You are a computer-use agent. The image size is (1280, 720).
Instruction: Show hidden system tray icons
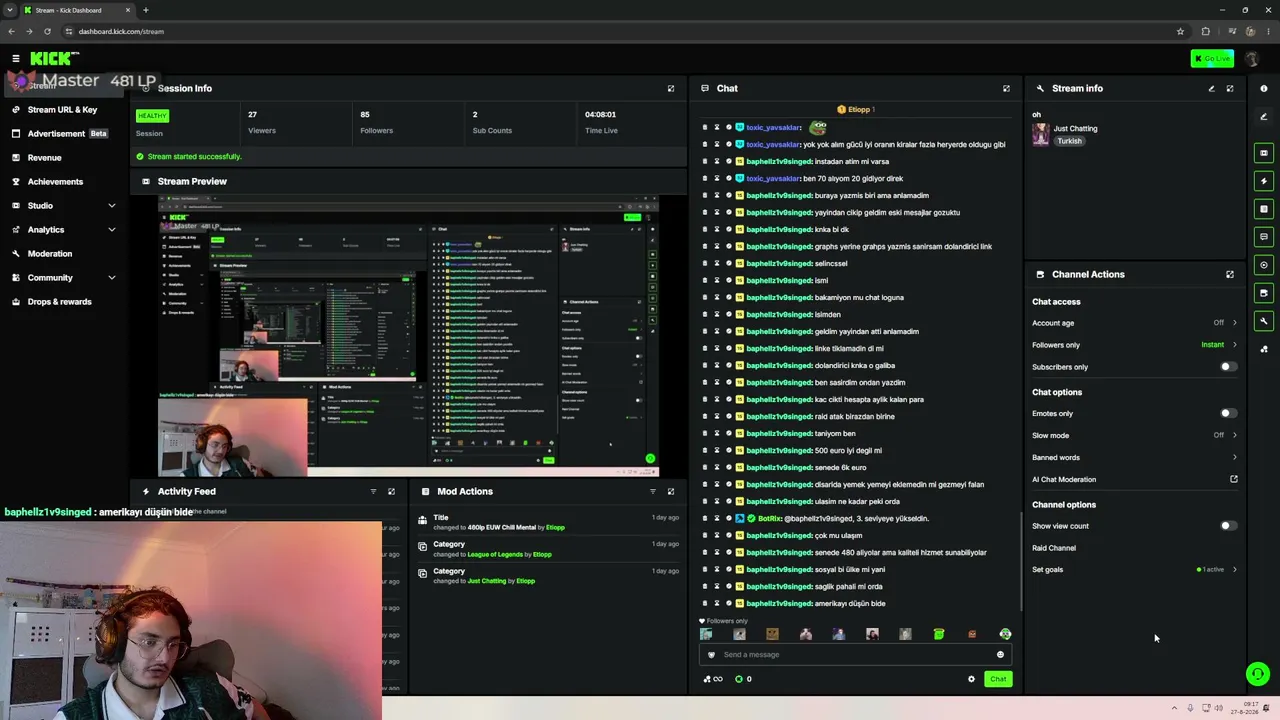pyautogui.click(x=1174, y=708)
